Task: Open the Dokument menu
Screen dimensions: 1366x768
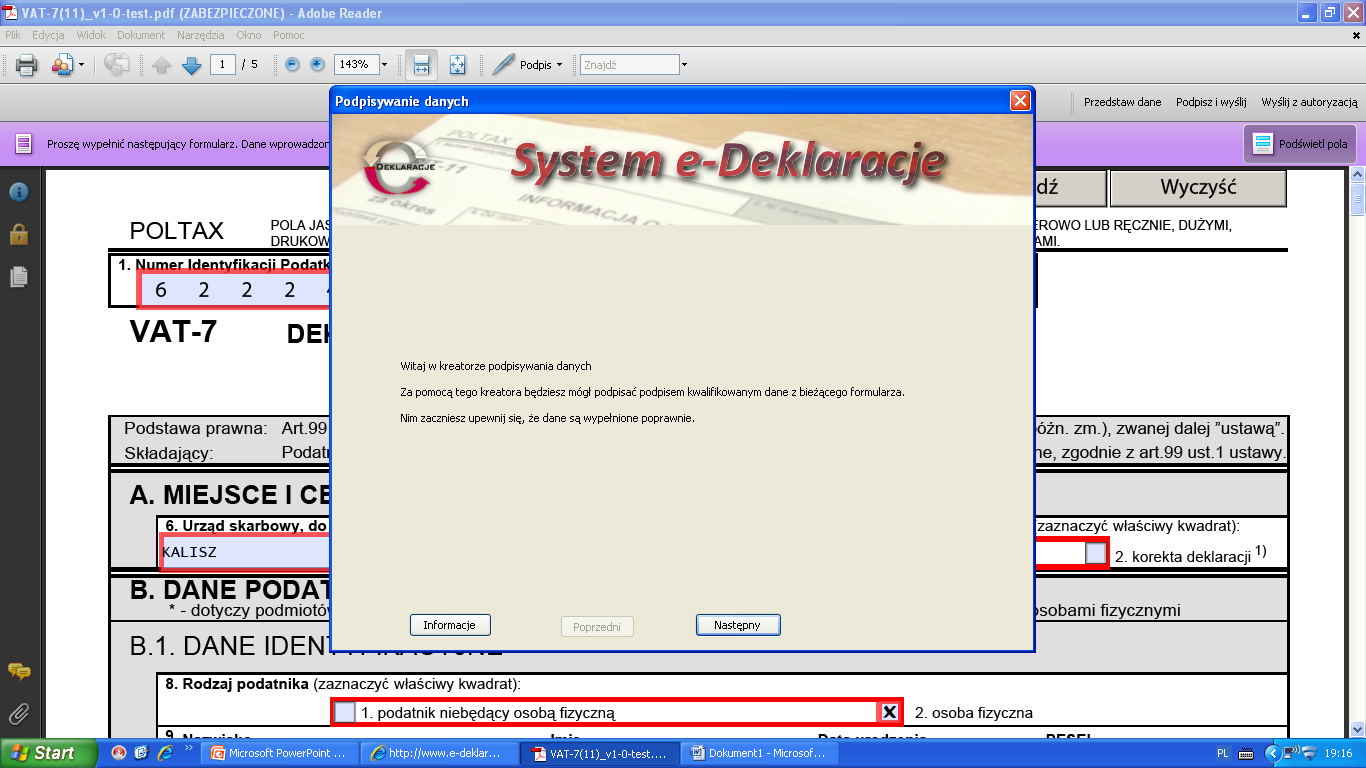Action: tap(141, 35)
